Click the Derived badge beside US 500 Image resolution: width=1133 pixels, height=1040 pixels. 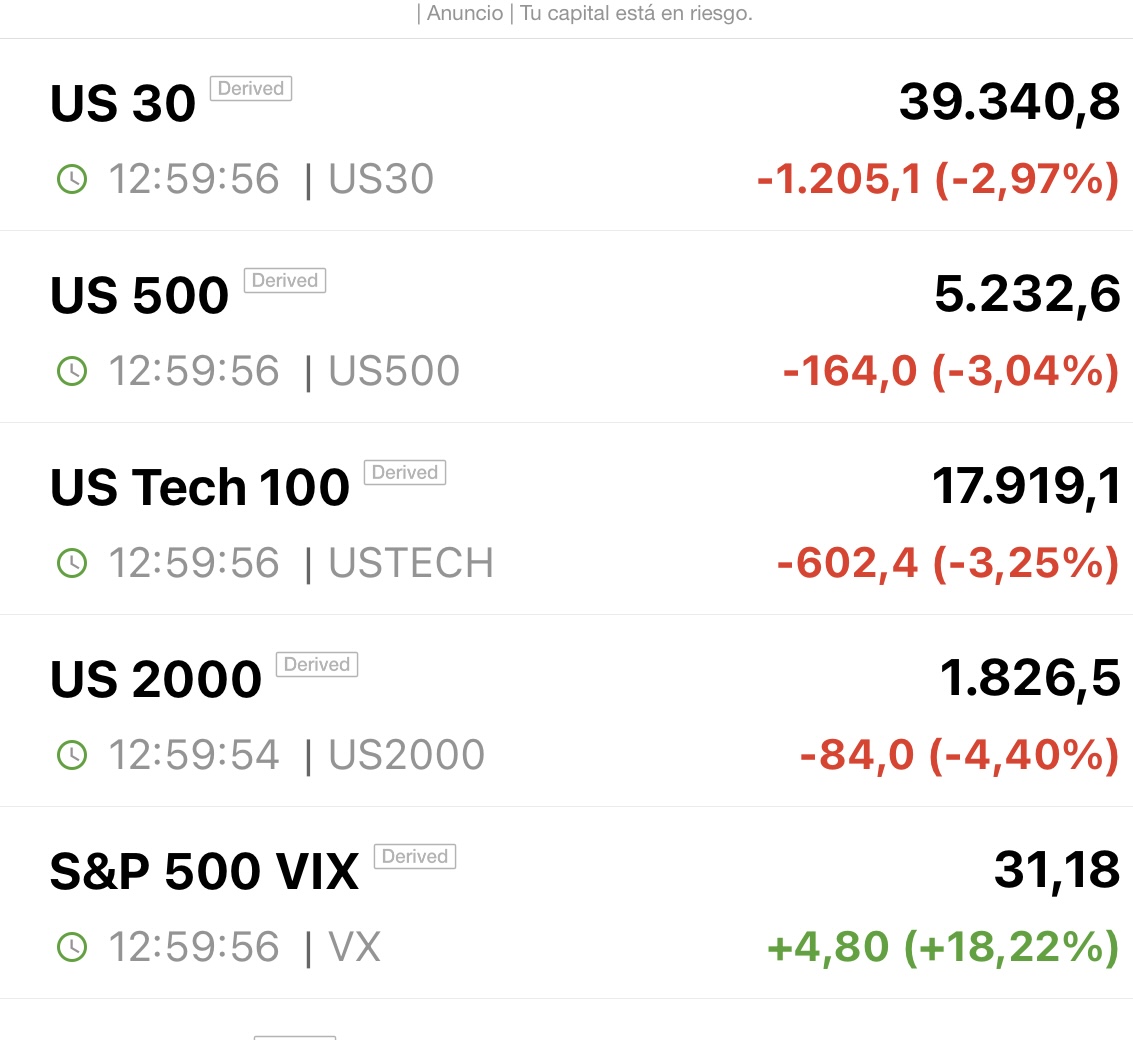point(285,280)
